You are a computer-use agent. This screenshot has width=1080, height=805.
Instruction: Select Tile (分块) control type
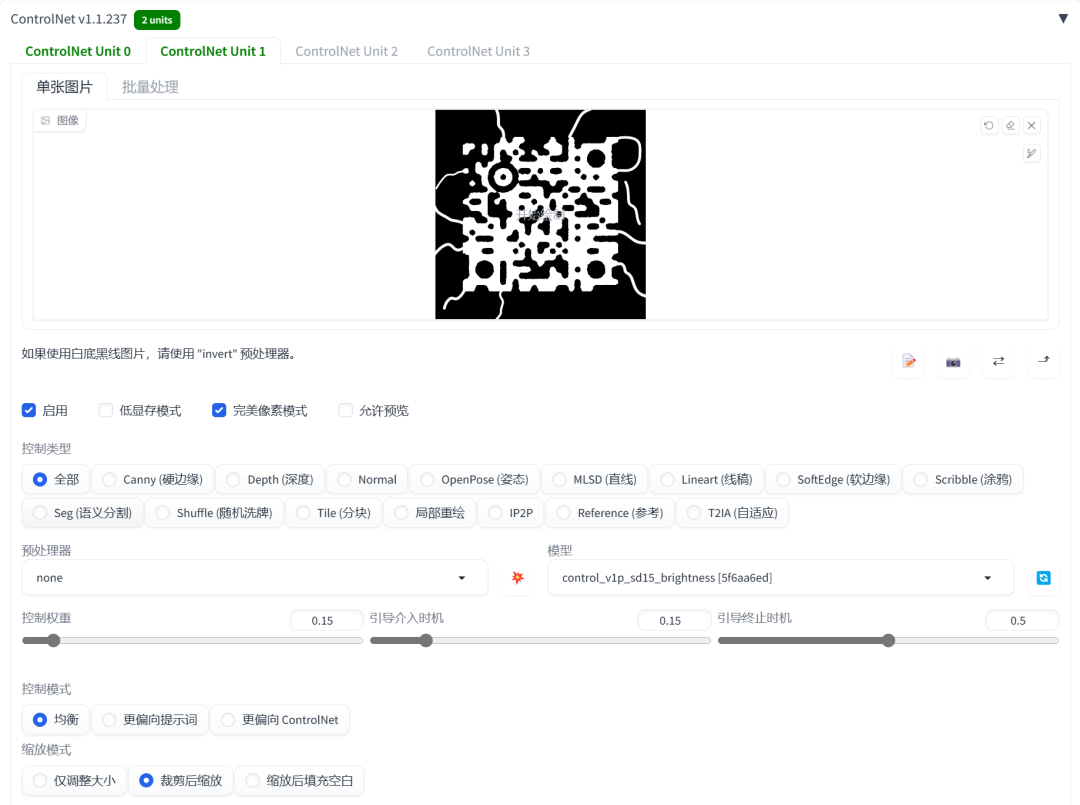[333, 513]
